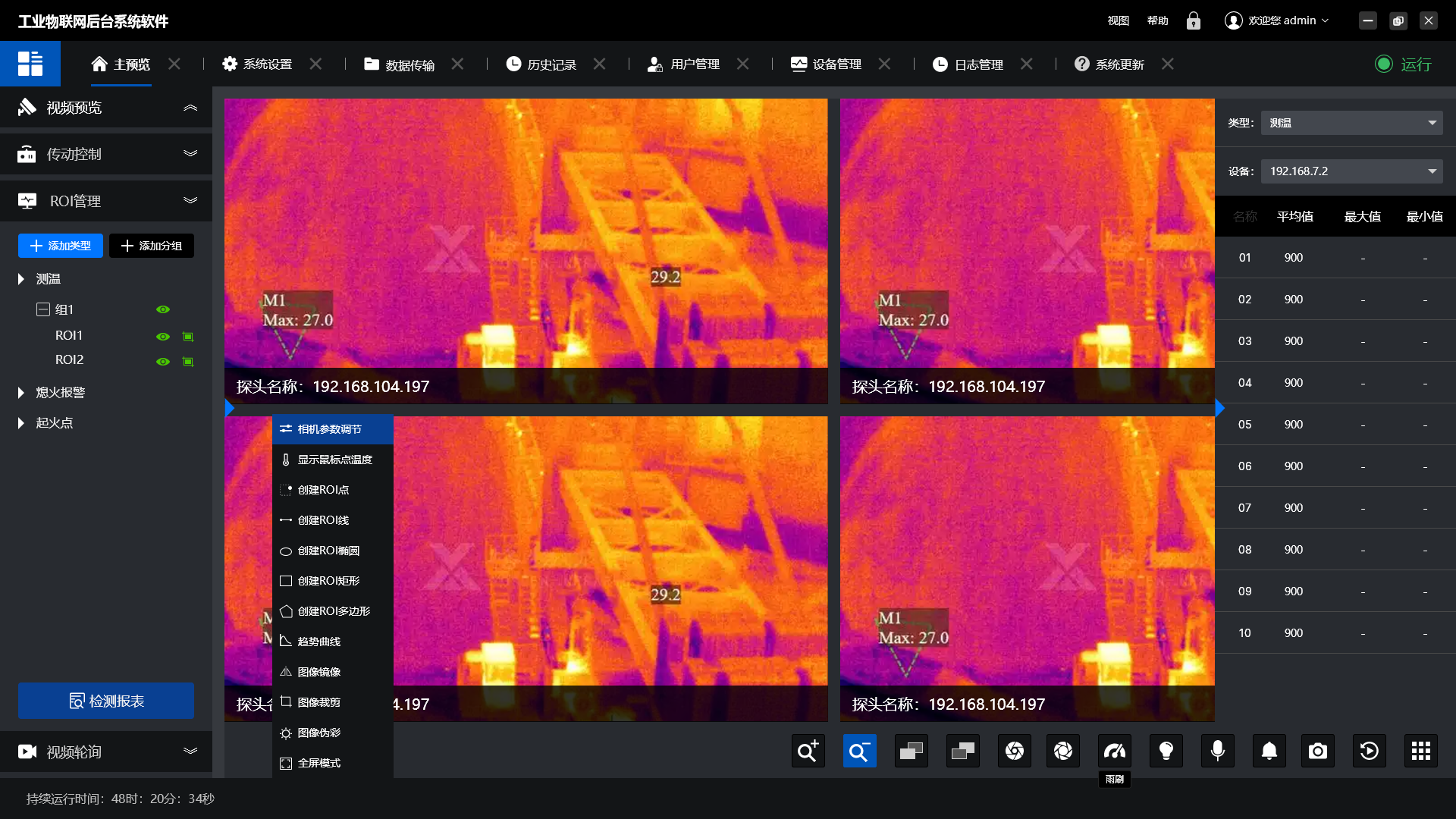
Task: Click the light bulb icon
Action: pos(1166,751)
